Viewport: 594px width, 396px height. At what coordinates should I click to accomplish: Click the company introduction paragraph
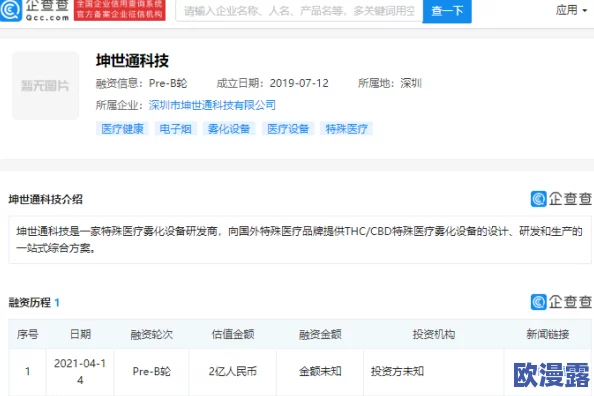point(300,239)
